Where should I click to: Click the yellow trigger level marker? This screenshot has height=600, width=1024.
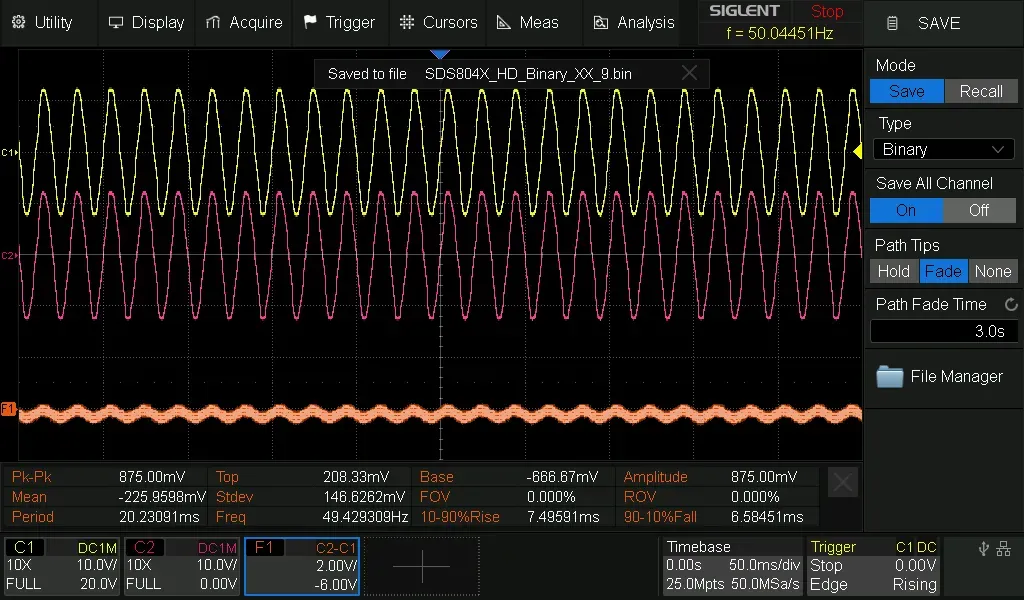point(856,151)
